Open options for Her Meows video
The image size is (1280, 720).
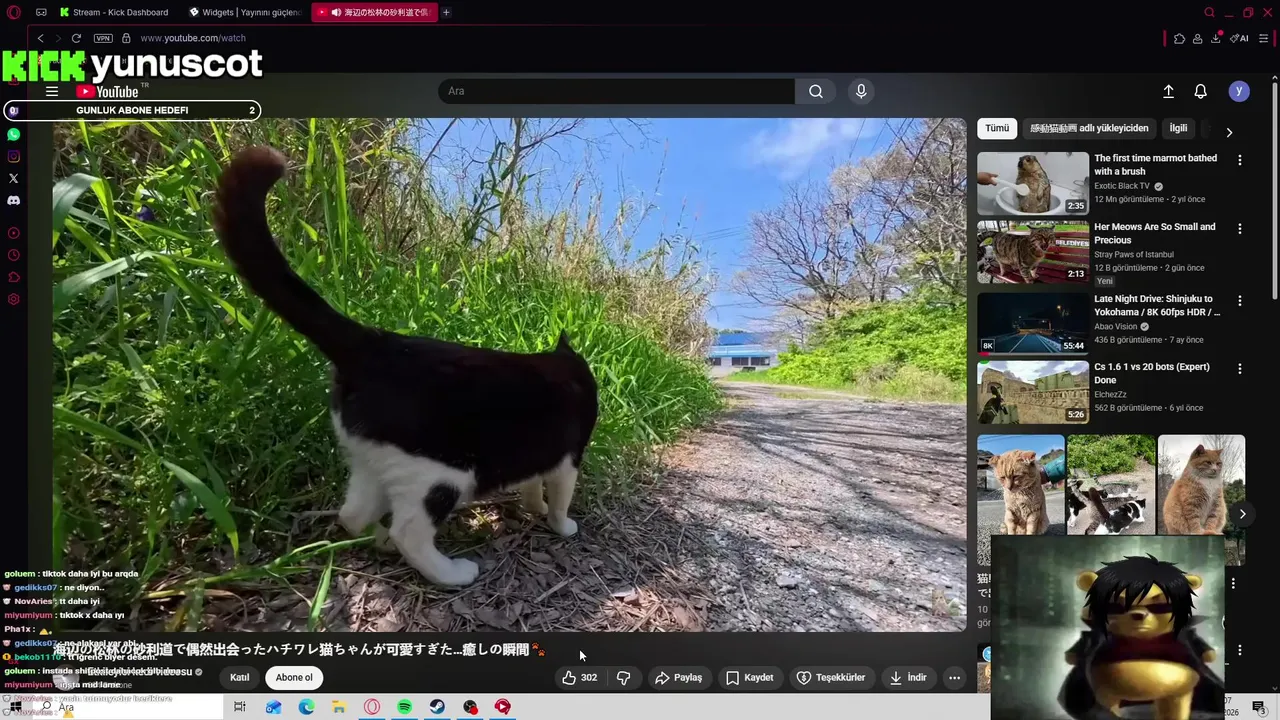(x=1240, y=229)
